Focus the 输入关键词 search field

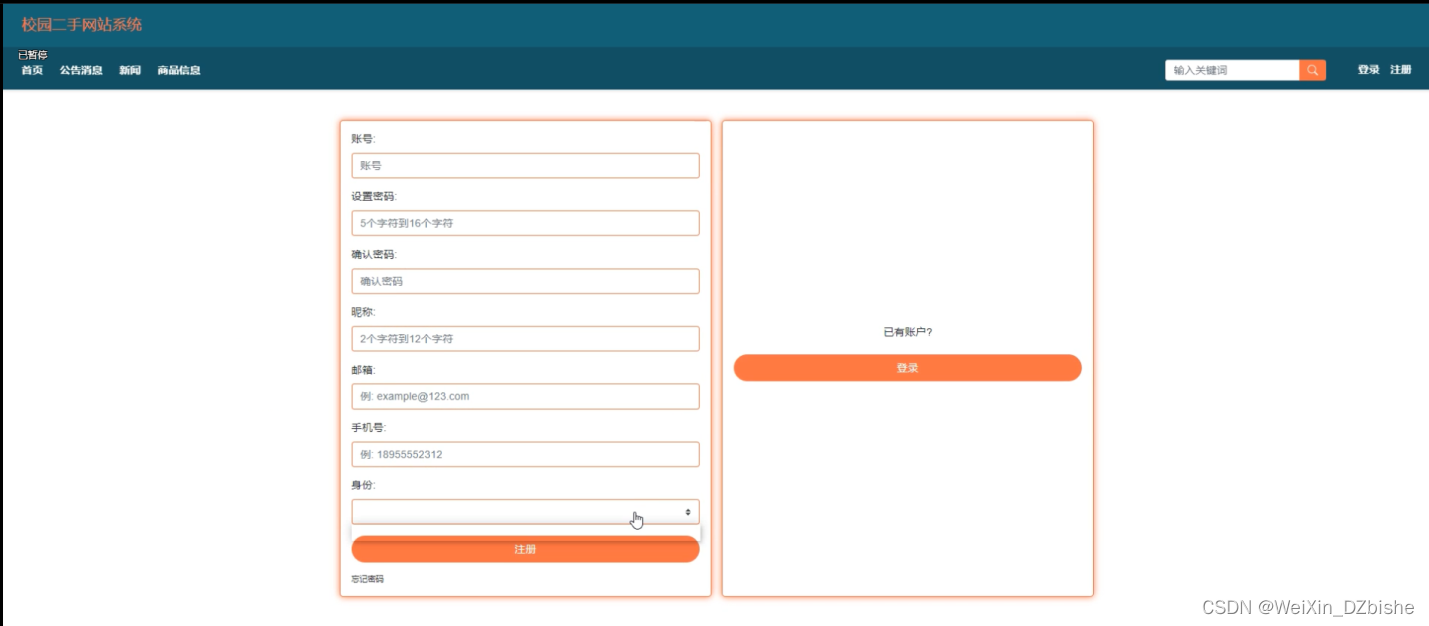1232,70
